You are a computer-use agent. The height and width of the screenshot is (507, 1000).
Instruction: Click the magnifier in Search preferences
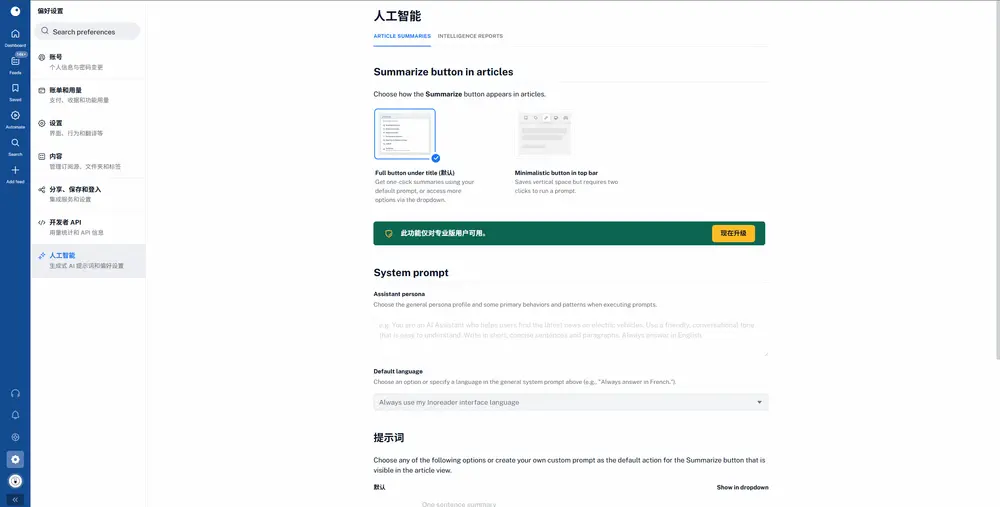[45, 31]
